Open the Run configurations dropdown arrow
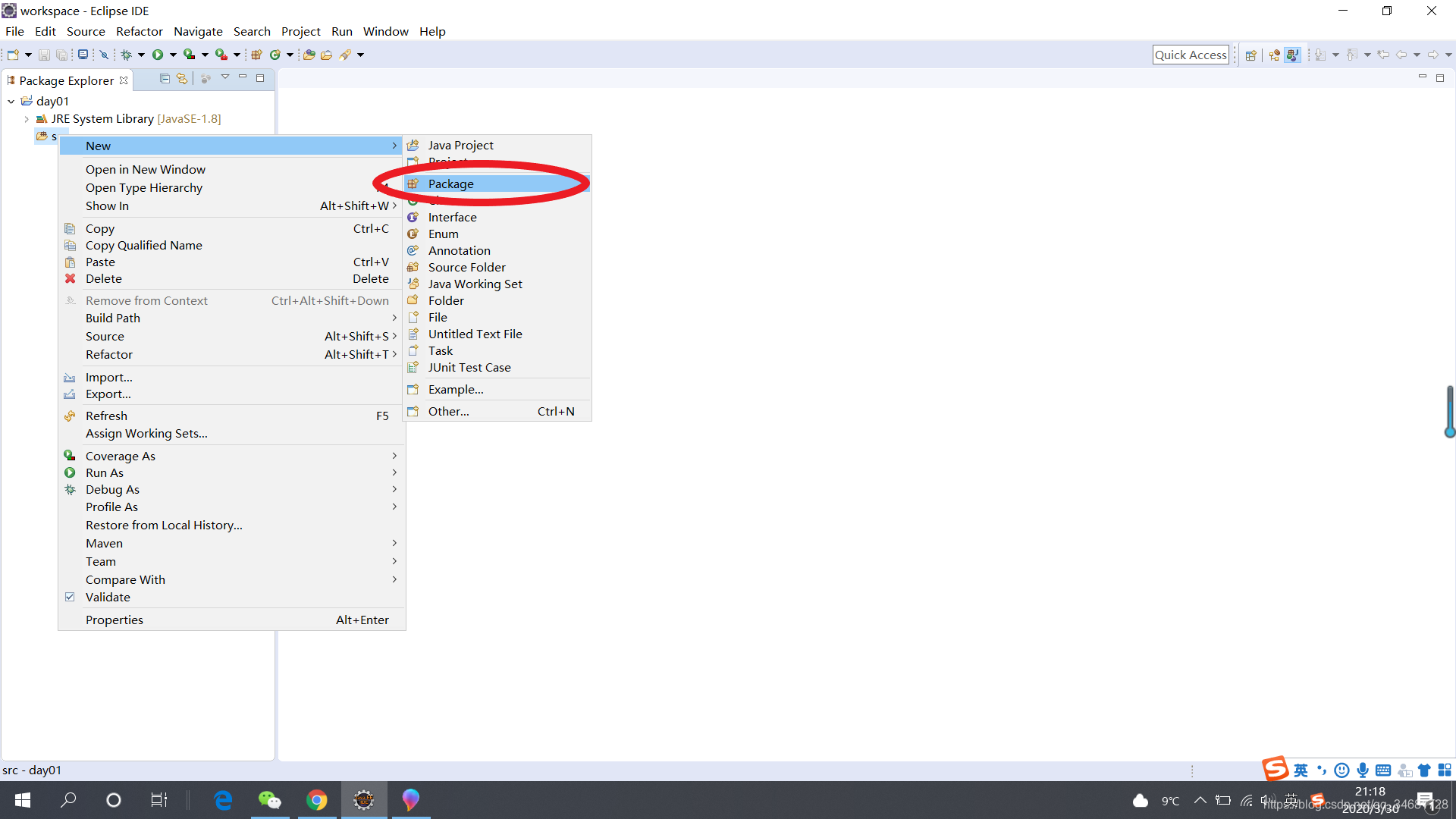Screen dimensions: 1456x819 coord(173,55)
